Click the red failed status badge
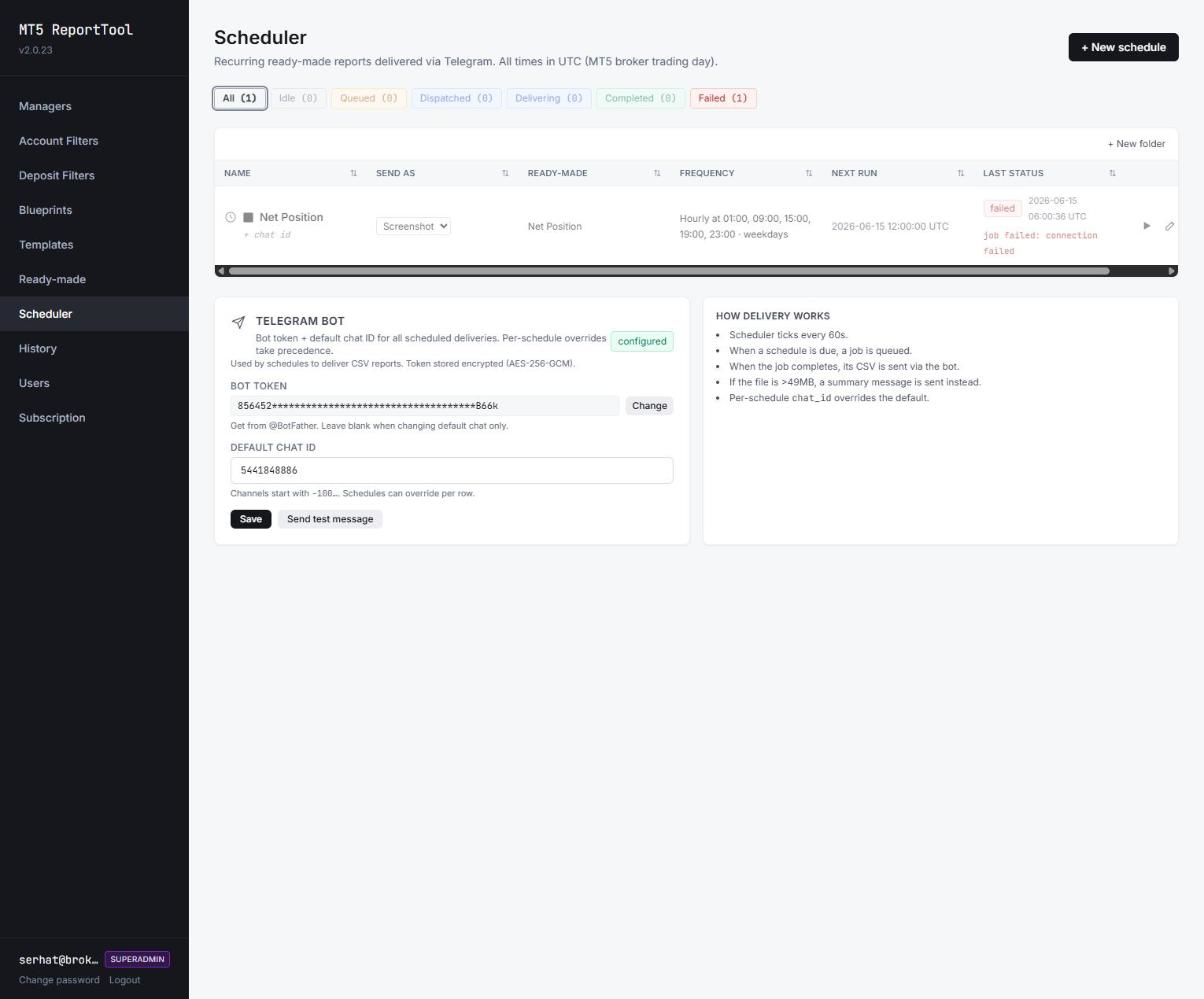The width and height of the screenshot is (1204, 999). (x=1002, y=208)
